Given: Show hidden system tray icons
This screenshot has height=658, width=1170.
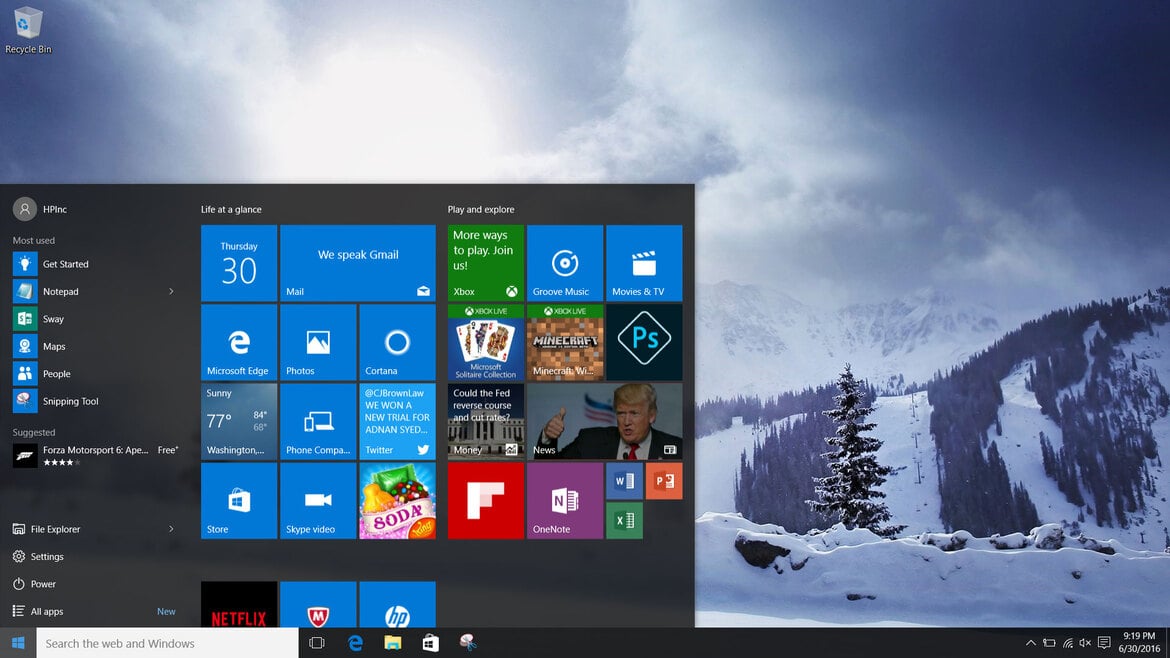Looking at the screenshot, I should click(x=1030, y=643).
